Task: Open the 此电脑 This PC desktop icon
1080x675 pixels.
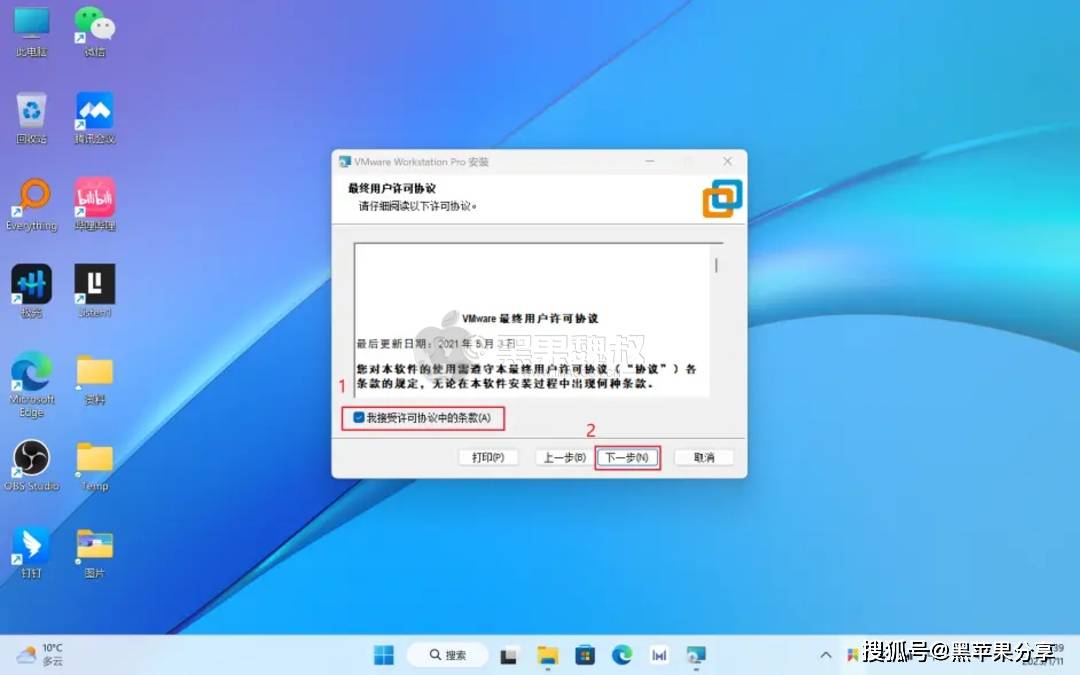Action: coord(31,32)
